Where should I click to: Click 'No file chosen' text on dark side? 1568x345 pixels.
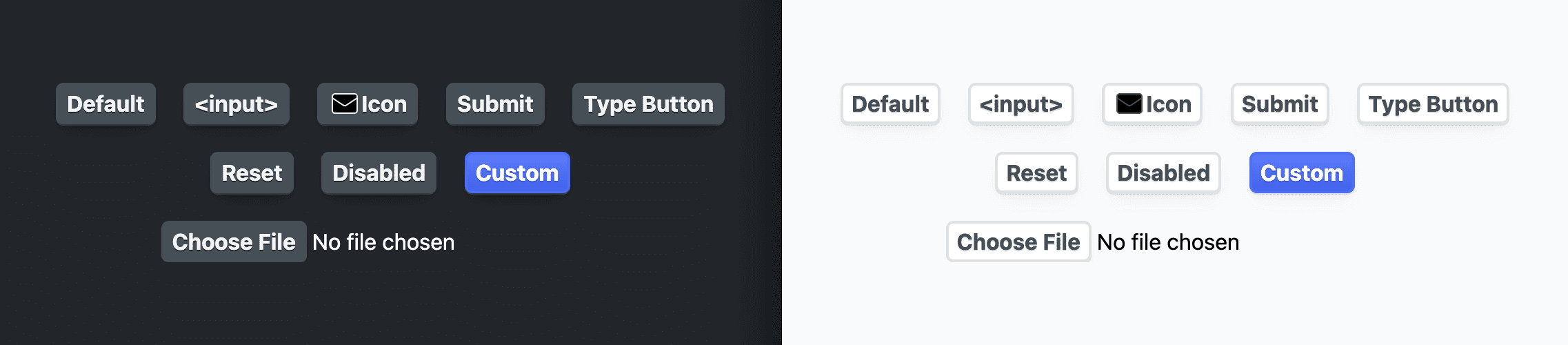pyautogui.click(x=383, y=242)
